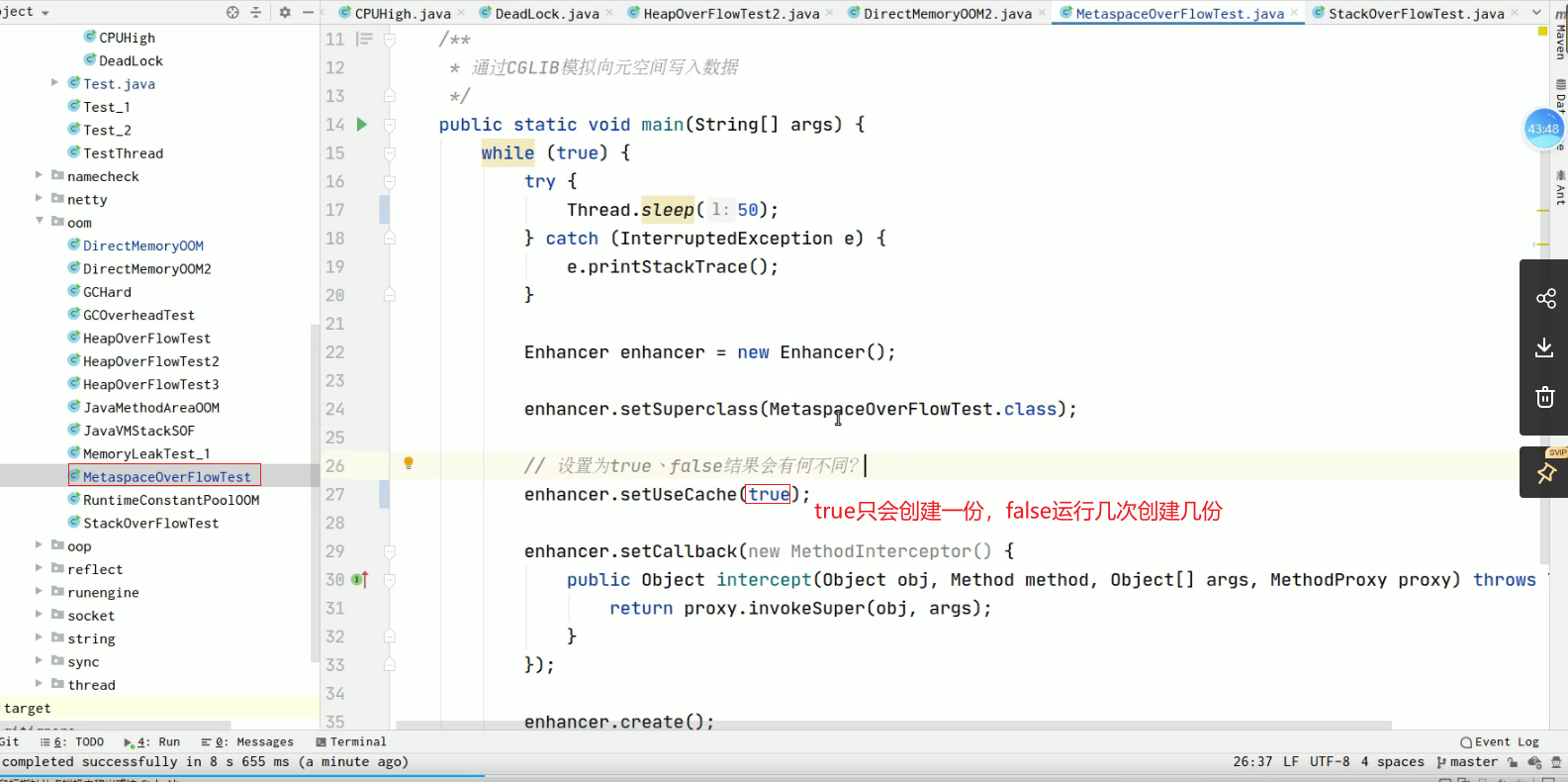Switch to the StackOverFlowTest.java editor tab

coord(1416,13)
